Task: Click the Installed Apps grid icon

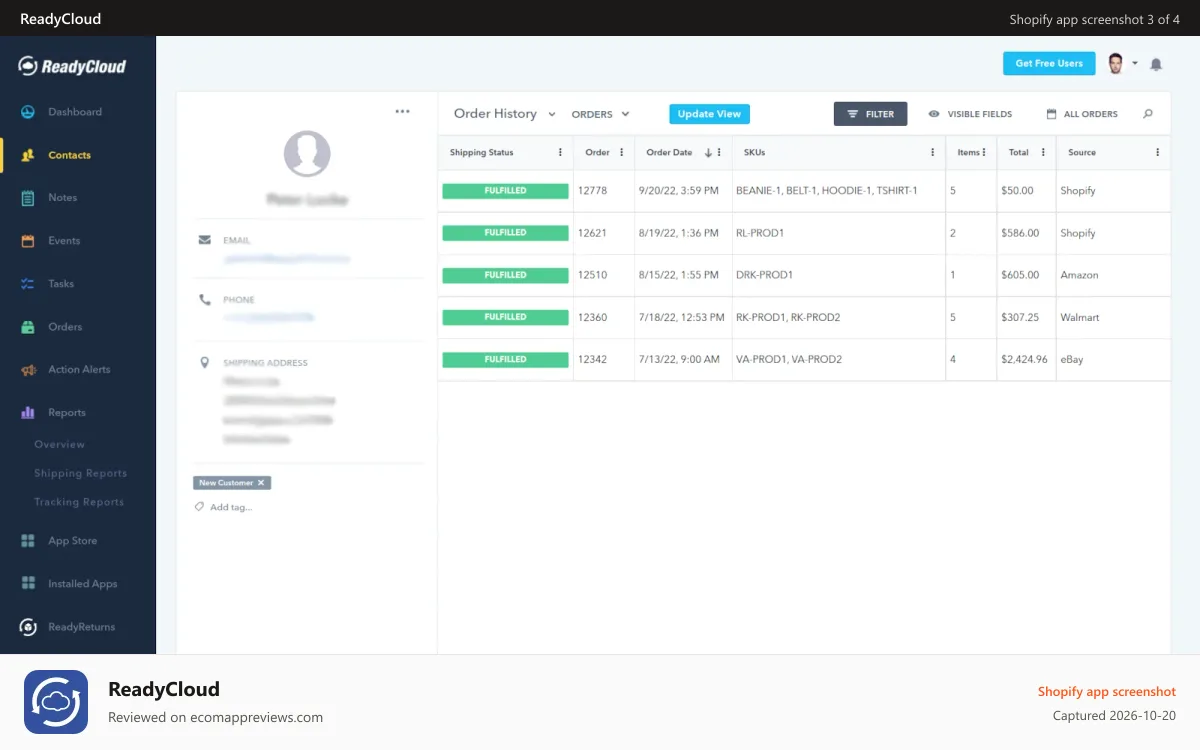Action: pos(28,584)
